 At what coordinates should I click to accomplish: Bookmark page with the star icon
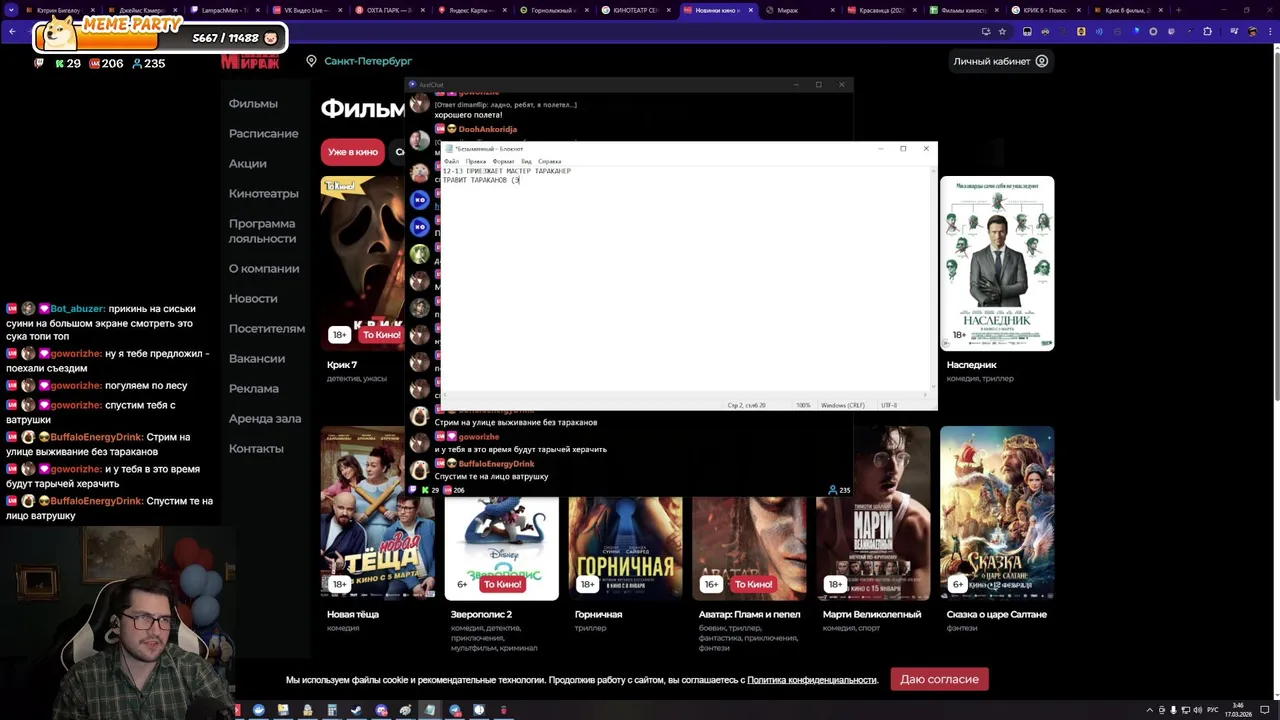pos(1002,31)
